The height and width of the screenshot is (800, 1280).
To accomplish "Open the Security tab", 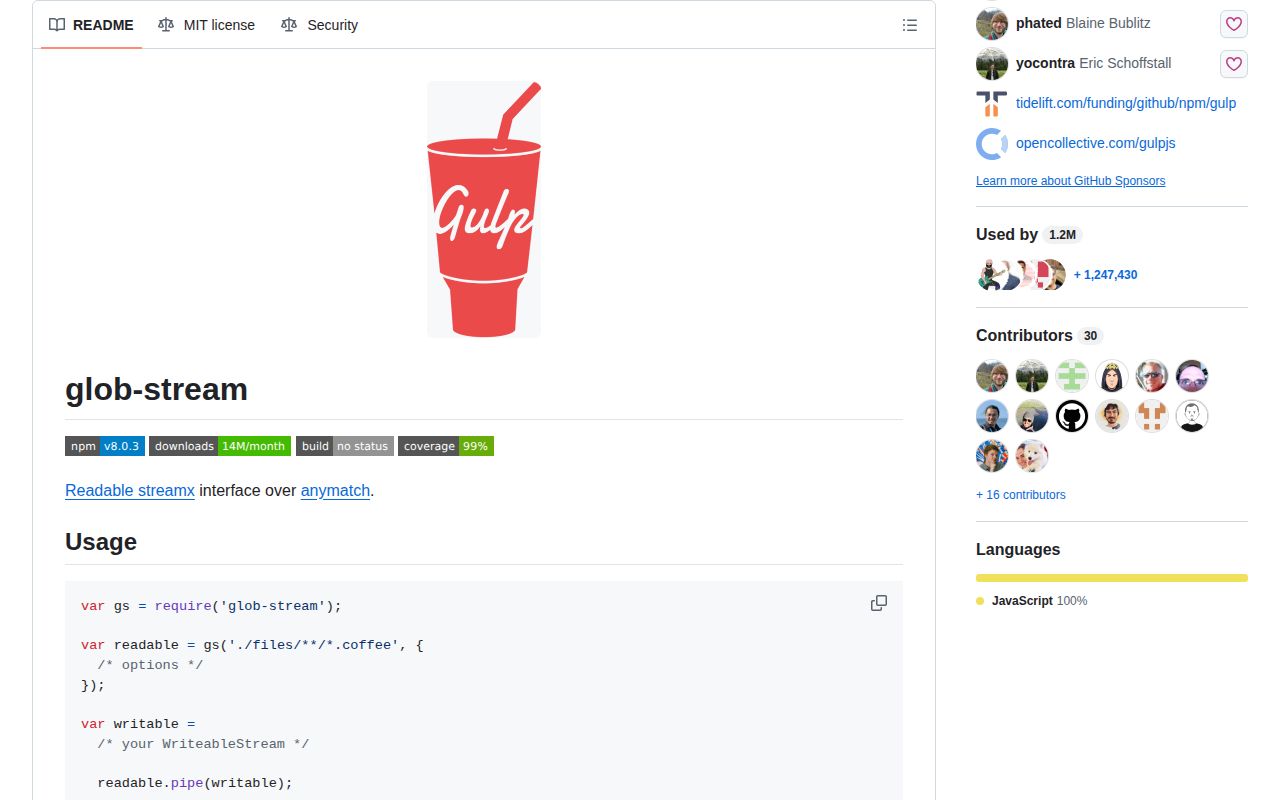I will tap(319, 25).
